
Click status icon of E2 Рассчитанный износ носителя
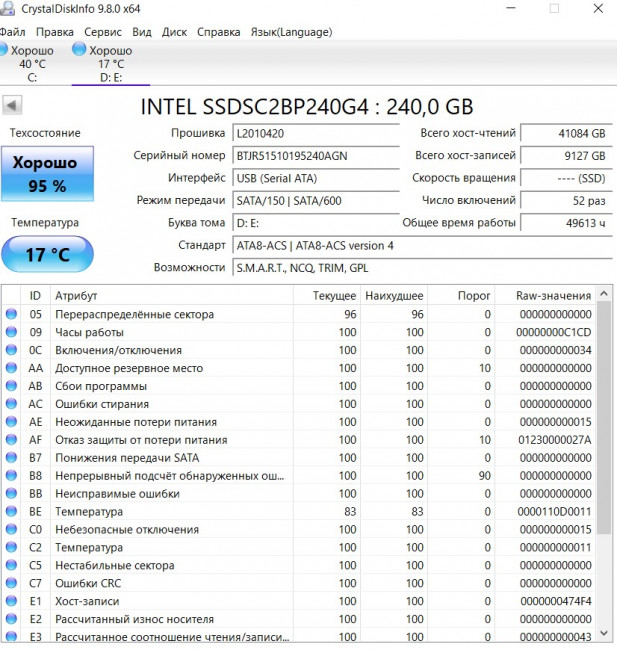click(11, 619)
